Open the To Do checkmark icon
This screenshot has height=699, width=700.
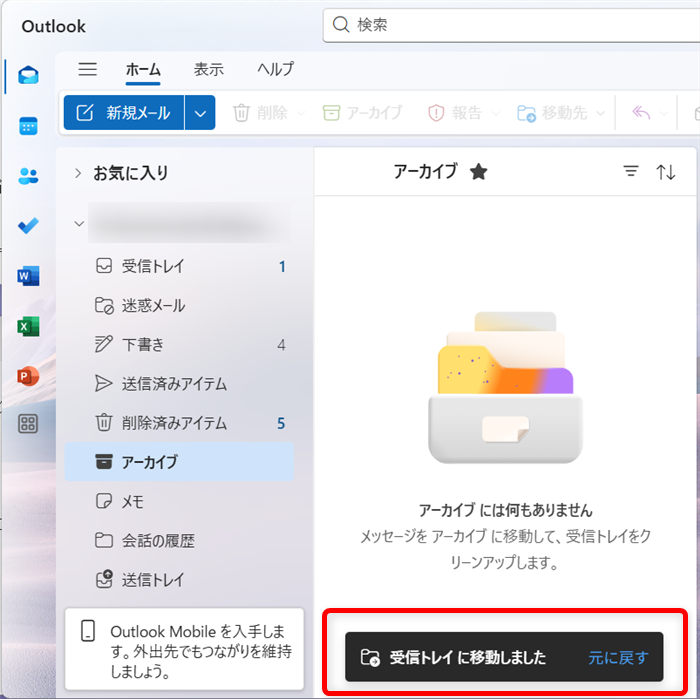pyautogui.click(x=28, y=226)
